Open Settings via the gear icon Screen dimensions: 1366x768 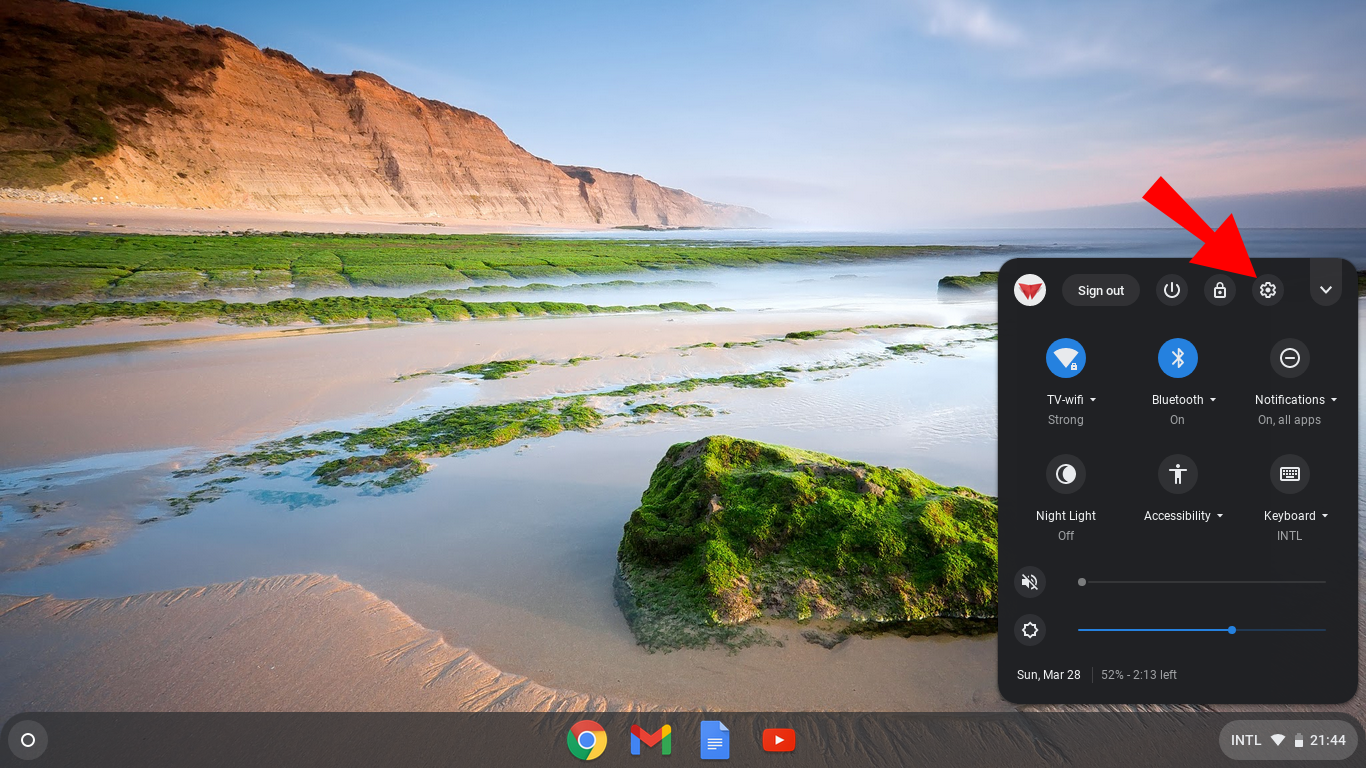coord(1268,290)
